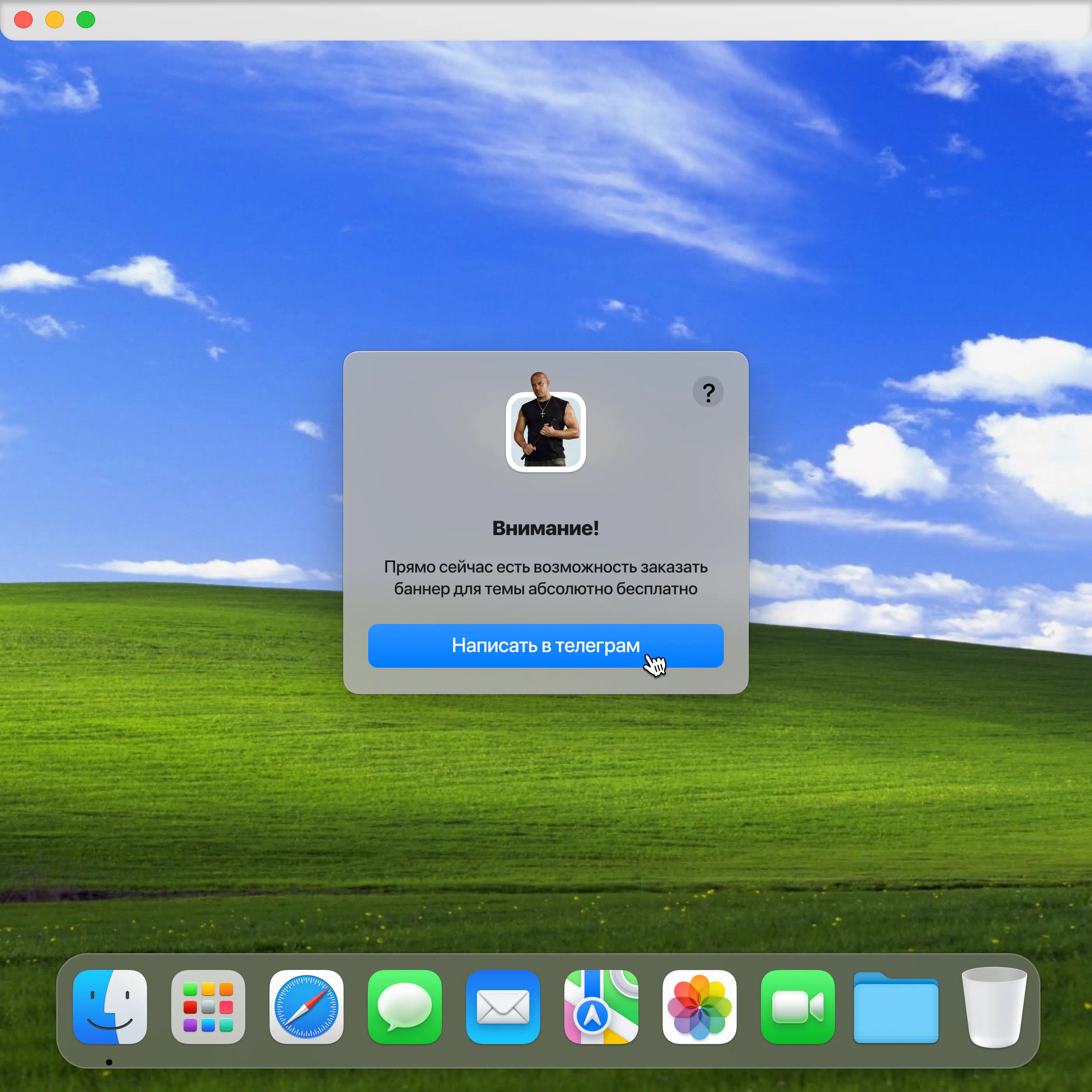Click the "Прямо сейчас есть возможность" description text
This screenshot has height=1092, width=1092.
pos(546,578)
